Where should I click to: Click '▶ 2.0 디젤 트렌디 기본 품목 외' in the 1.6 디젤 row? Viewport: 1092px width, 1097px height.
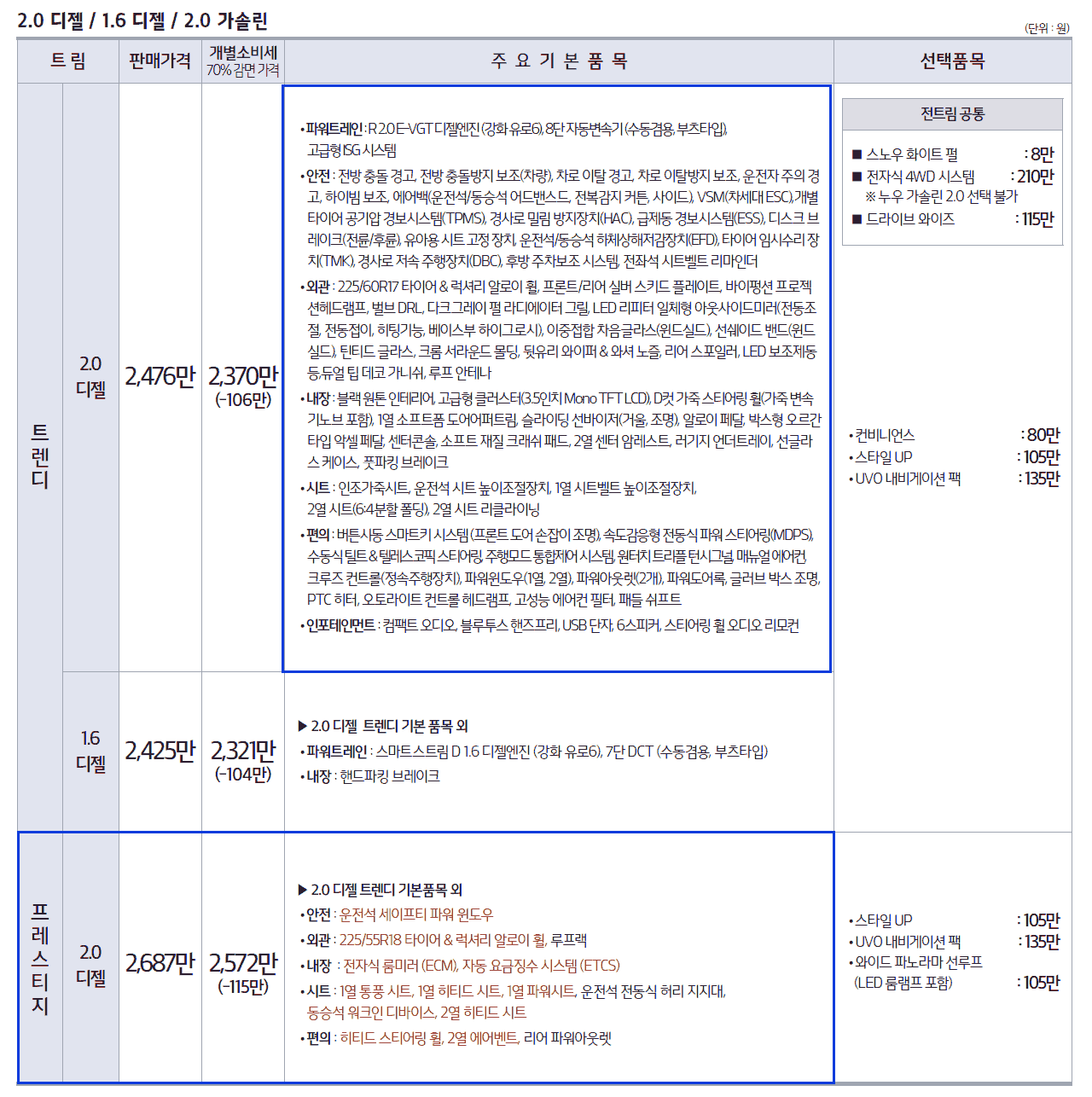[383, 726]
